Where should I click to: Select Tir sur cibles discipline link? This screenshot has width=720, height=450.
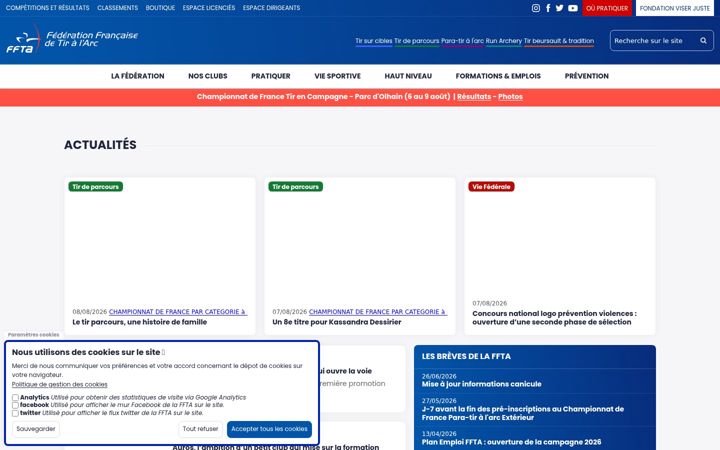(373, 41)
